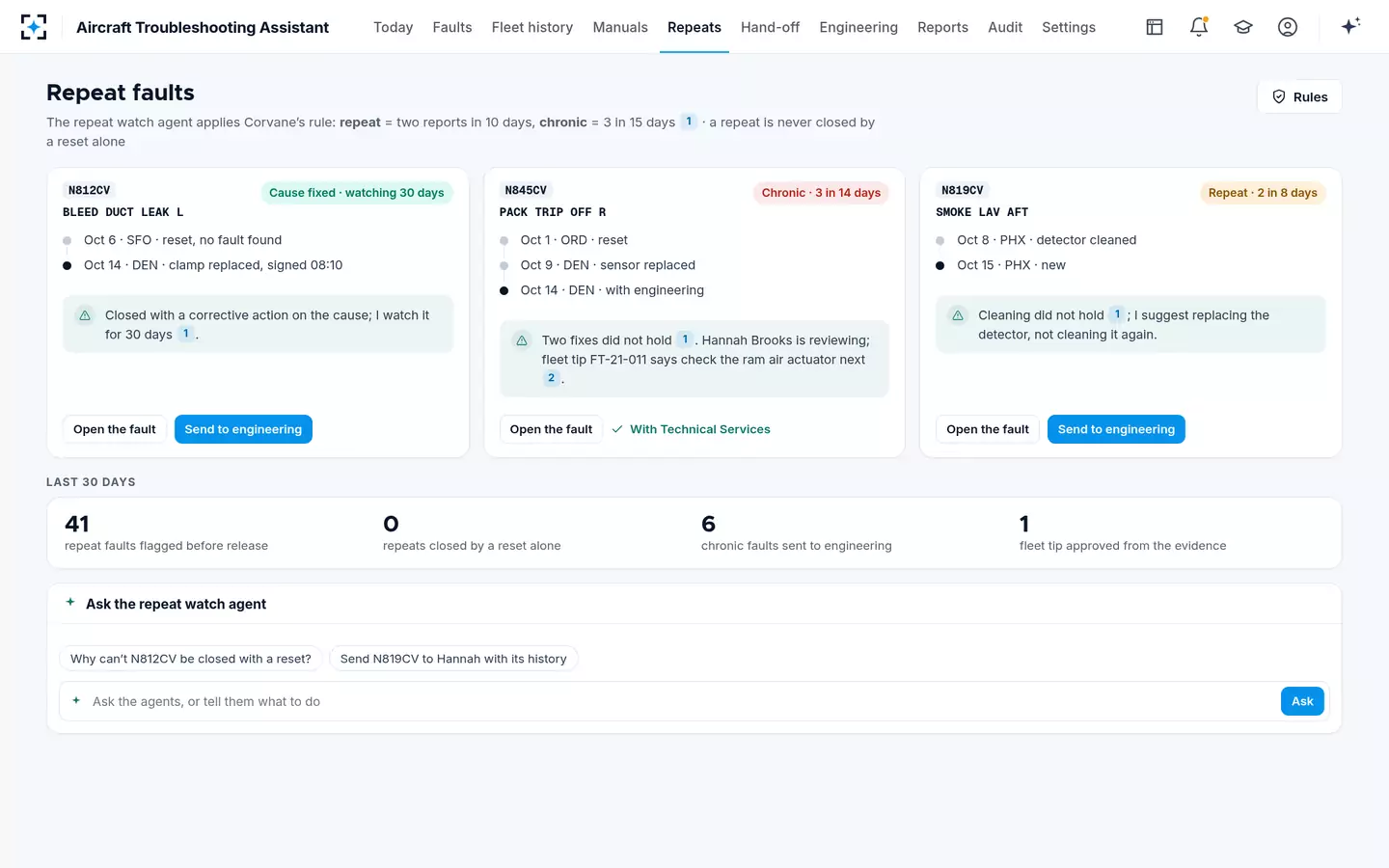Select the Hand-off tab
Image resolution: width=1389 pixels, height=868 pixels.
click(770, 27)
